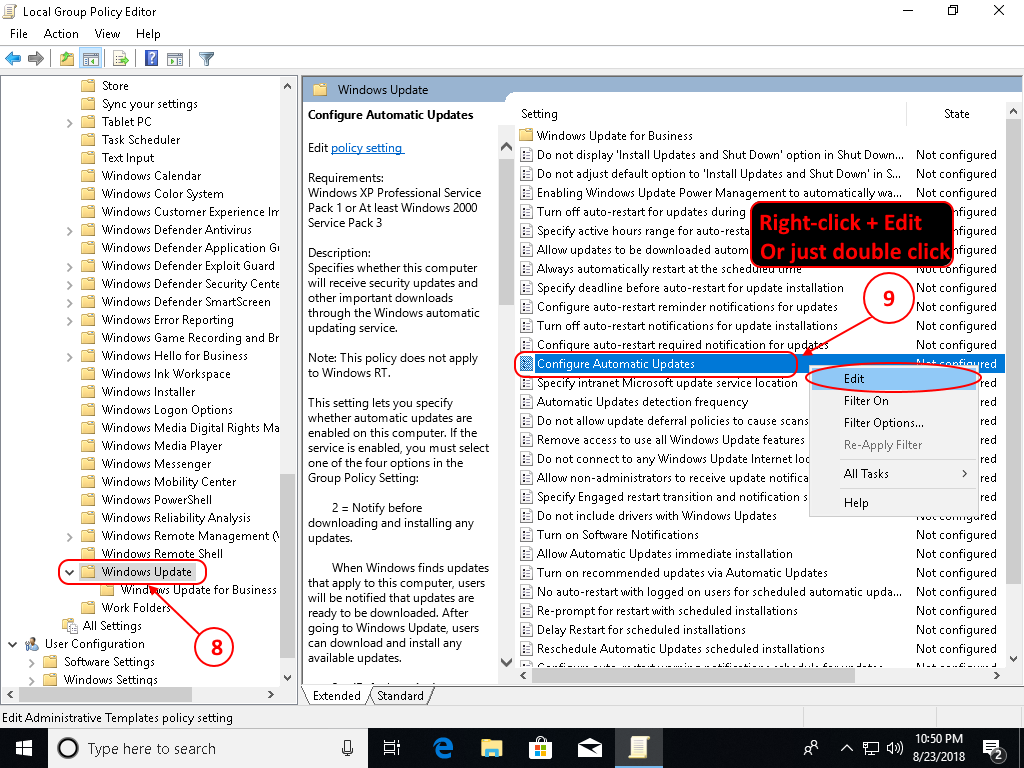Screen dimensions: 1024x768
Task: Choose Filter On in context menu
Action: click(x=893, y=401)
